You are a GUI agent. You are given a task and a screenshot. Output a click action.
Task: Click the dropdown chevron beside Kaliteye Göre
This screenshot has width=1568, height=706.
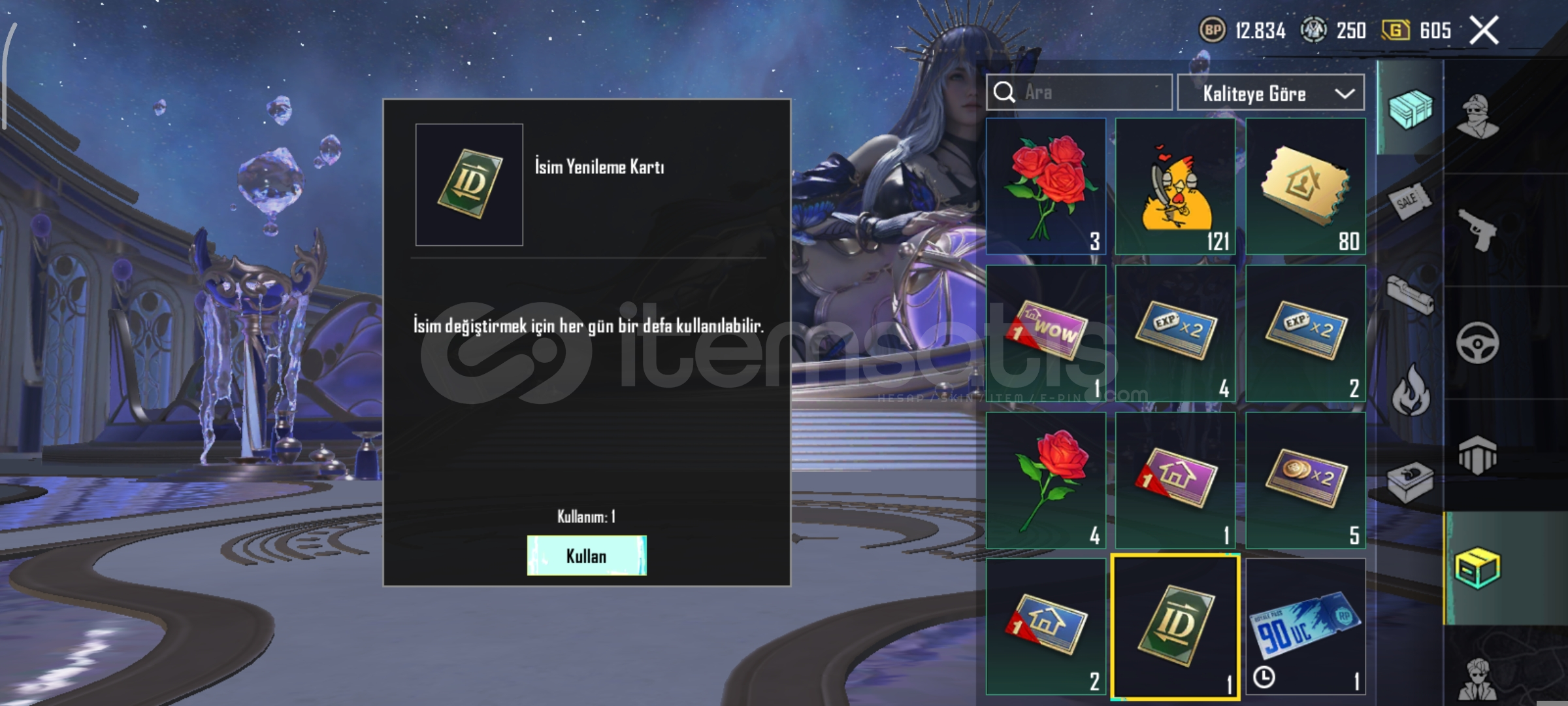(1345, 94)
